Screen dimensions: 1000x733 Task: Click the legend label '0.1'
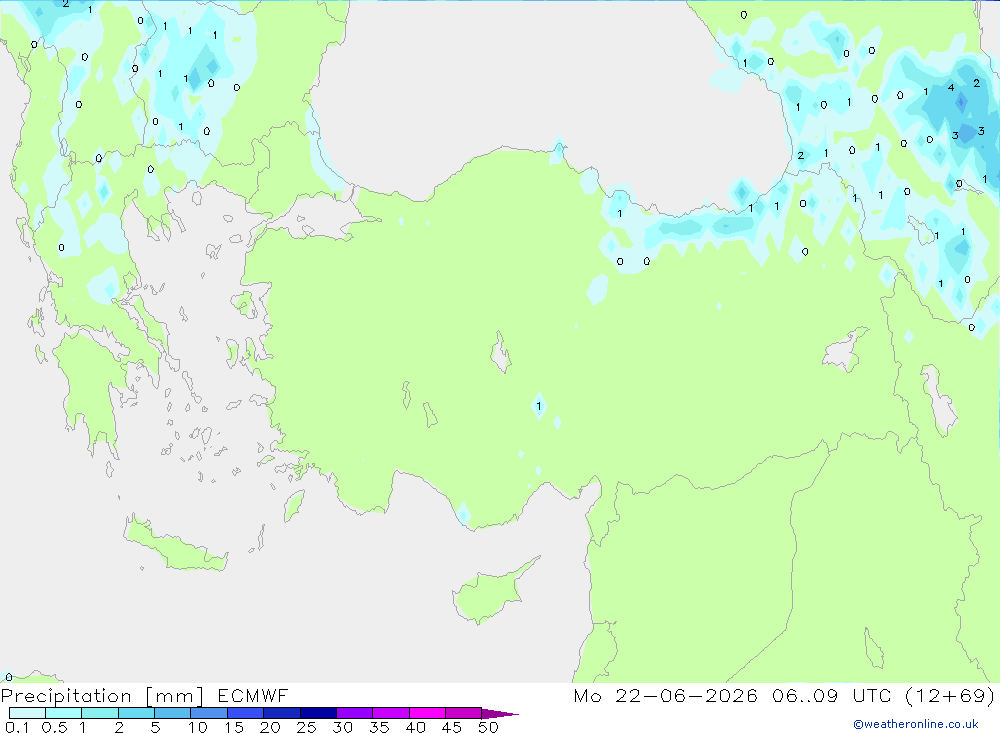pos(17,727)
